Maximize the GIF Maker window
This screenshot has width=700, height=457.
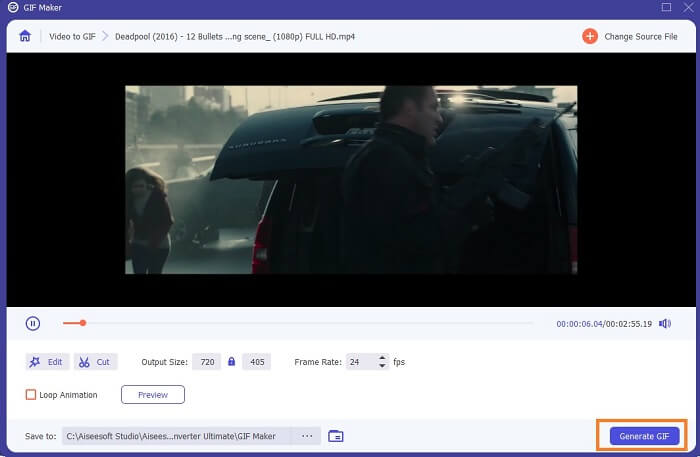[x=666, y=7]
